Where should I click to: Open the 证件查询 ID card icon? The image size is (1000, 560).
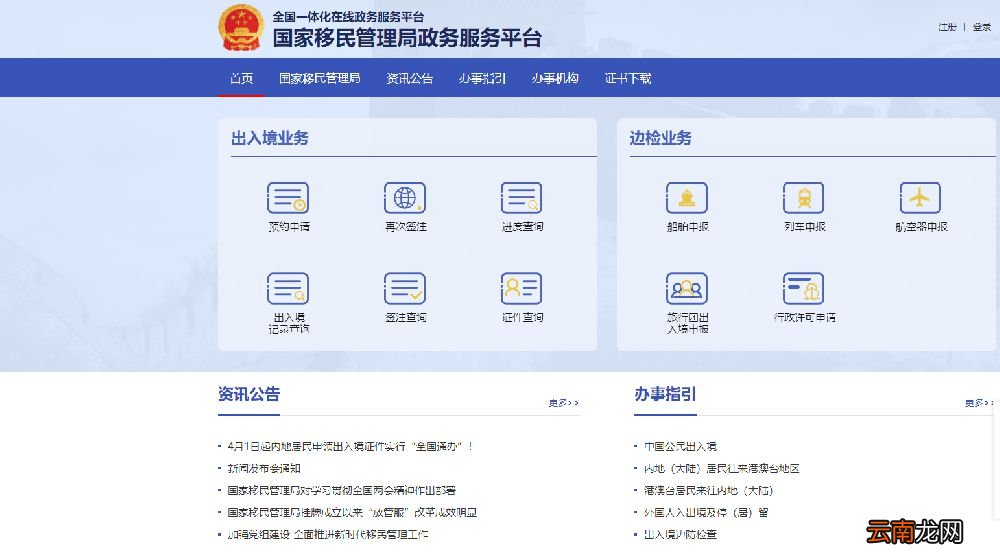(522, 288)
